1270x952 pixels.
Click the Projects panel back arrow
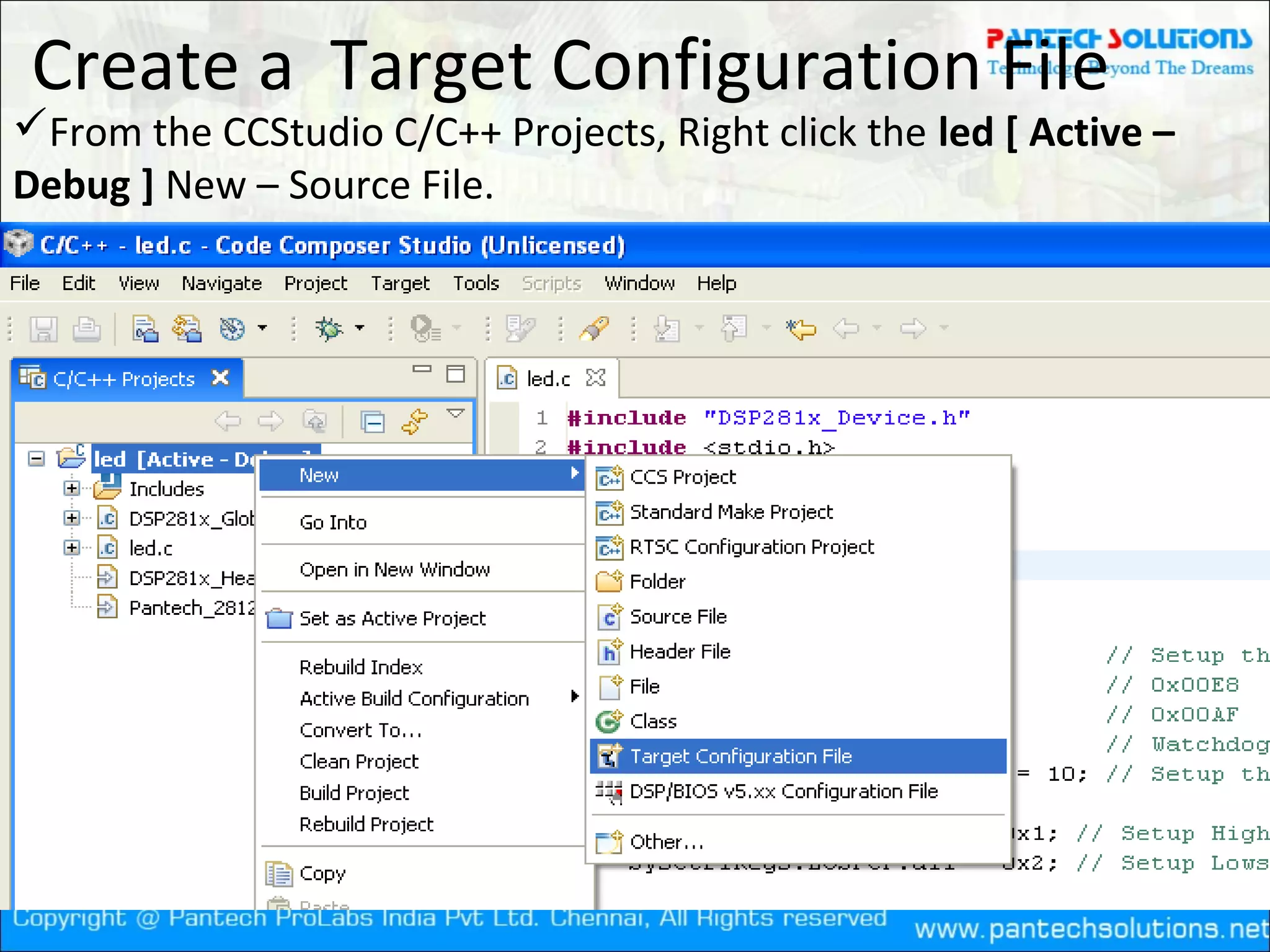coord(228,421)
